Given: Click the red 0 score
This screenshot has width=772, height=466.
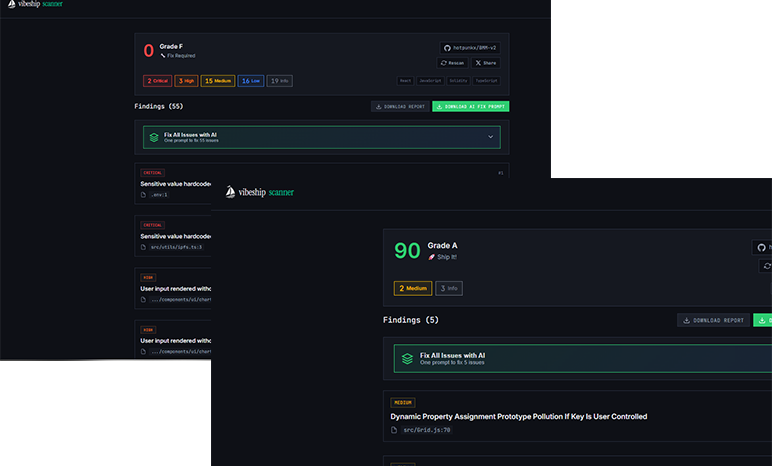Looking at the screenshot, I should click(149, 51).
